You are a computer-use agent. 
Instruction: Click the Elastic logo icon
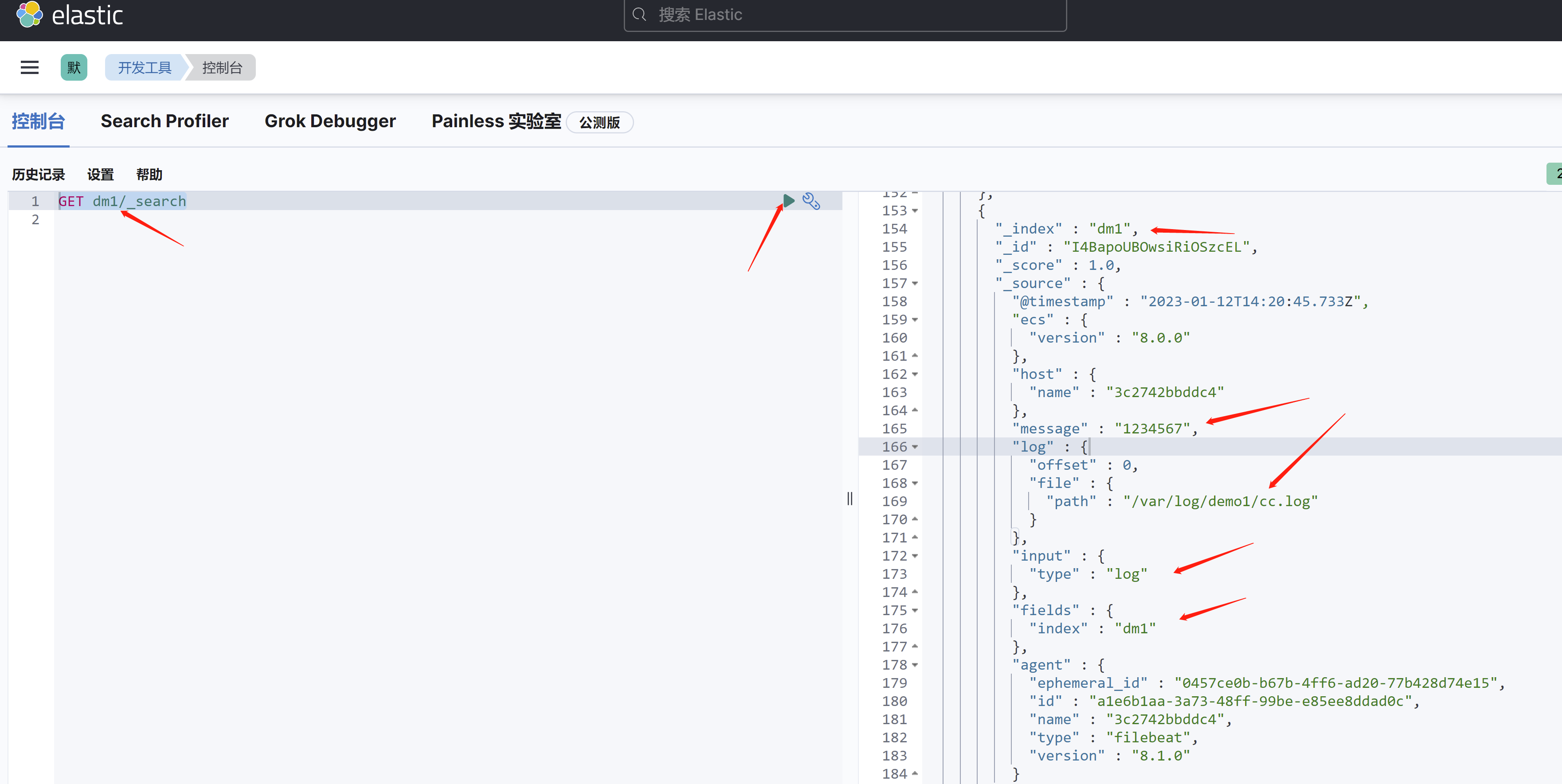(x=29, y=15)
